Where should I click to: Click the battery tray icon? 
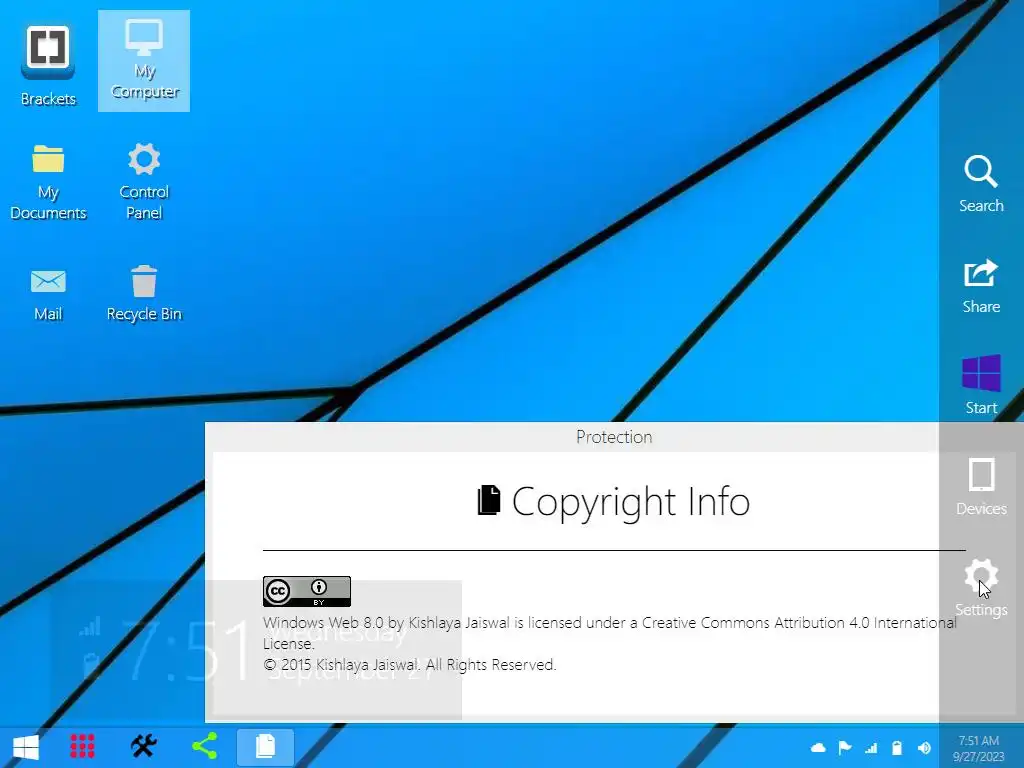[x=897, y=748]
